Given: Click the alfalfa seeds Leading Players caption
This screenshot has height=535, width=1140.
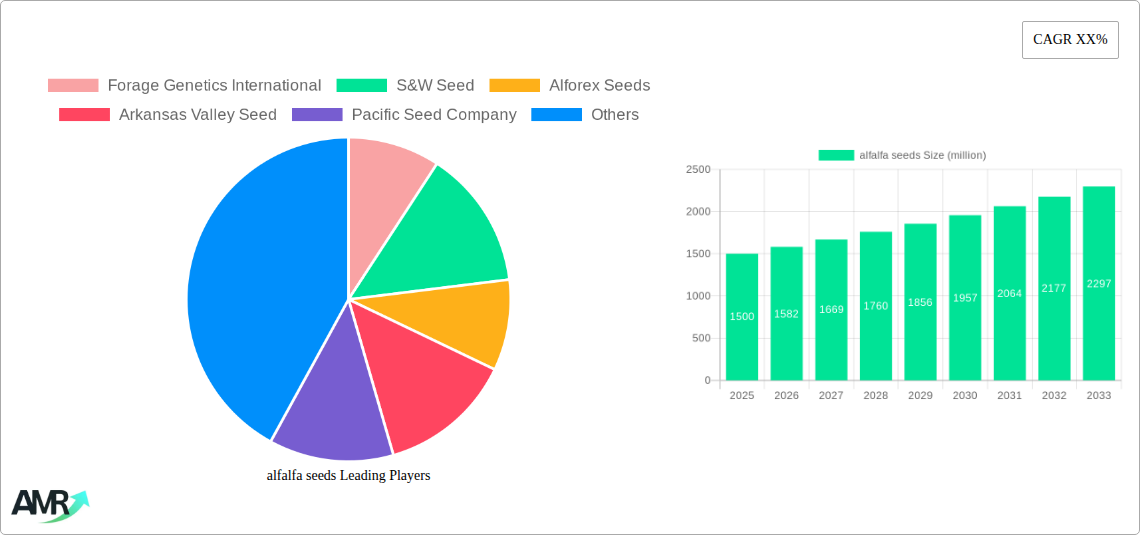Looking at the screenshot, I should [x=348, y=476].
